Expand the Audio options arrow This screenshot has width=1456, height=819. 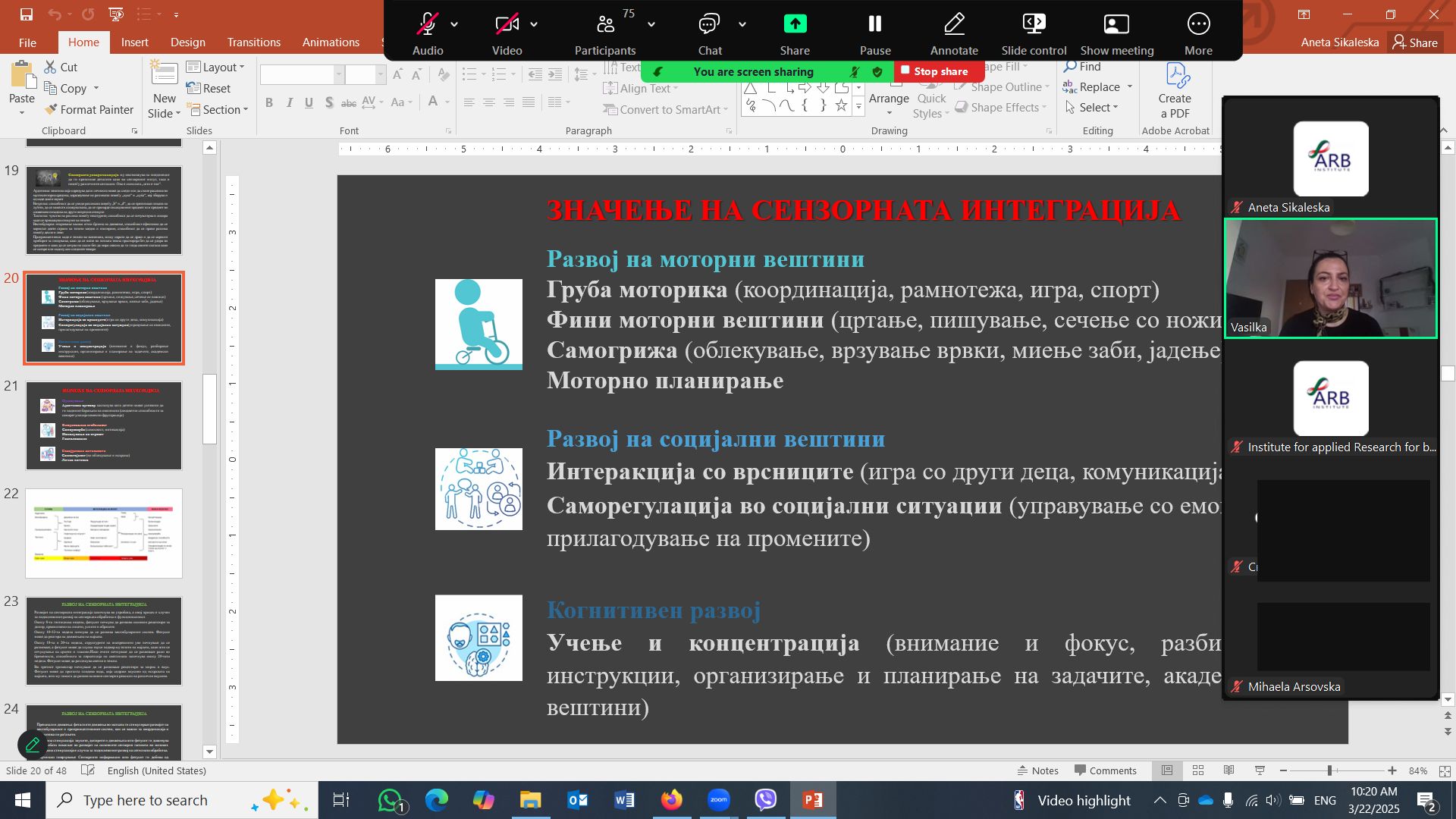coord(454,24)
